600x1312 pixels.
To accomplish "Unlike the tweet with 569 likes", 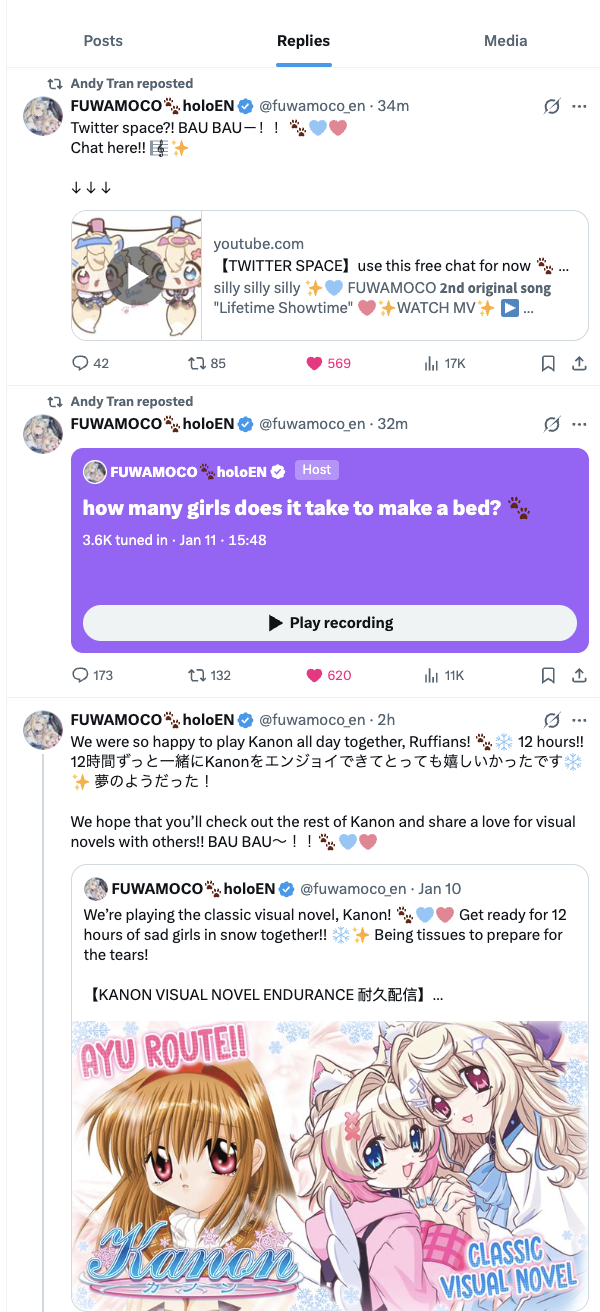I will click(x=314, y=364).
